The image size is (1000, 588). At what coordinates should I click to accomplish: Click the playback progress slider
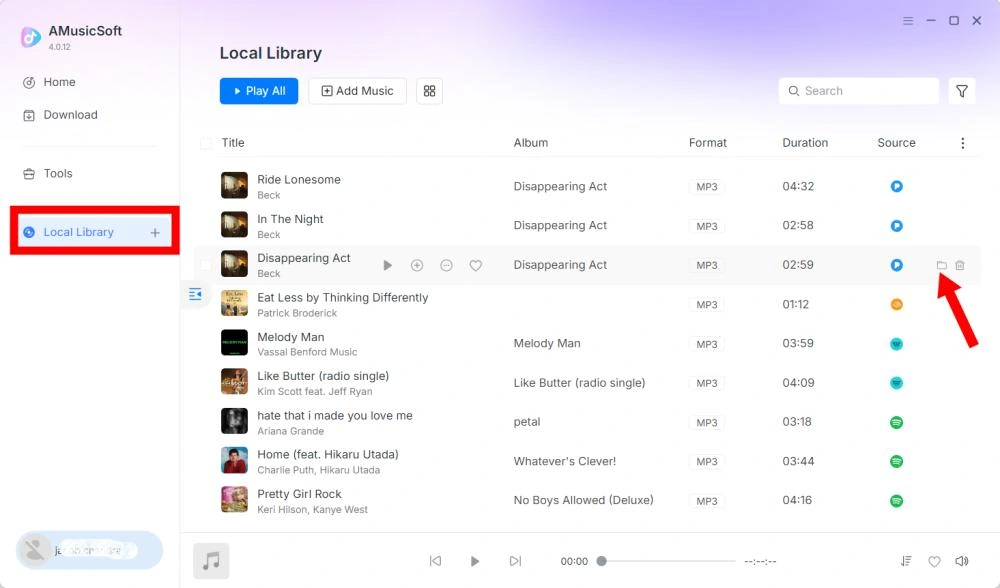668,561
